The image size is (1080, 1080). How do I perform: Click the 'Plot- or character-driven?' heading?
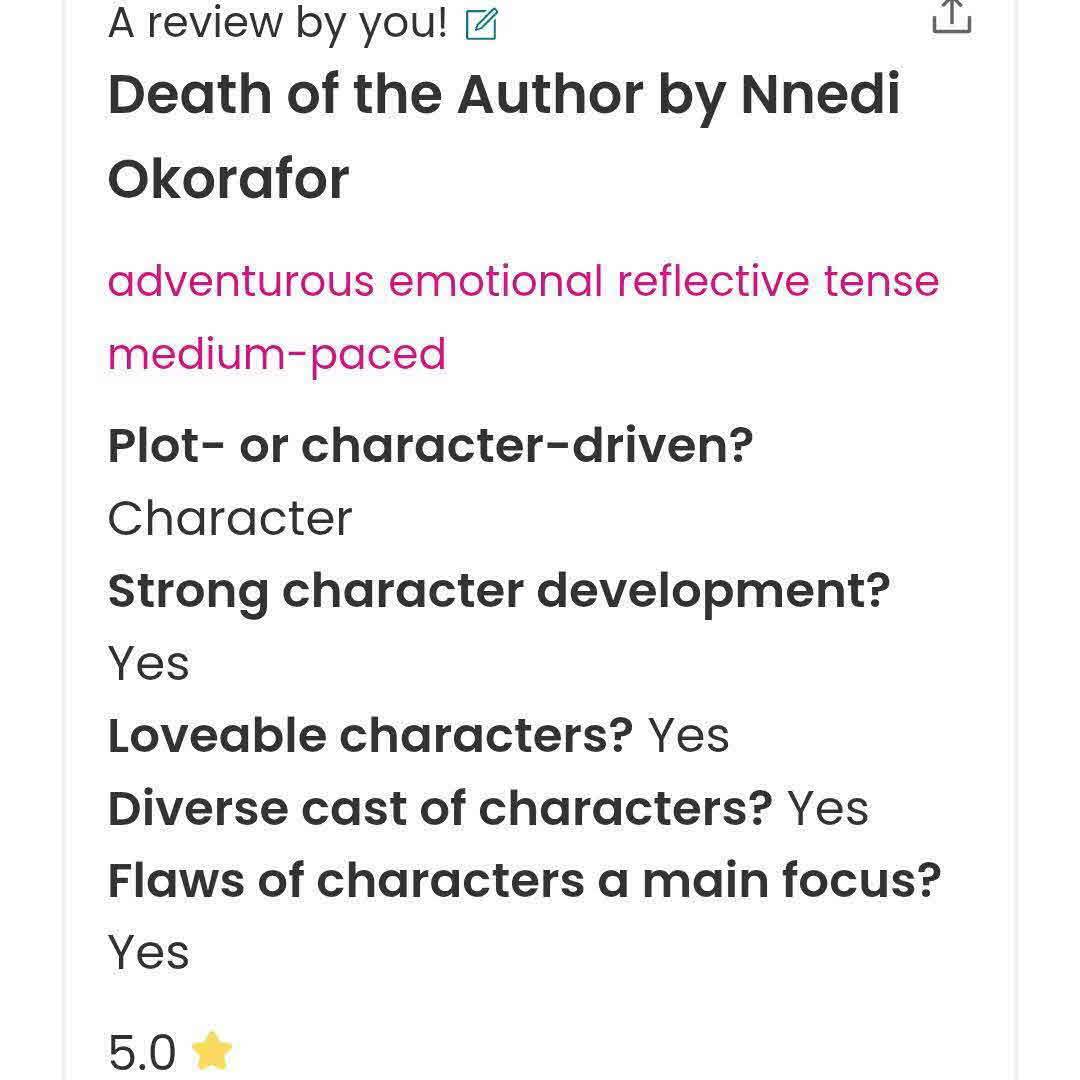tap(430, 446)
